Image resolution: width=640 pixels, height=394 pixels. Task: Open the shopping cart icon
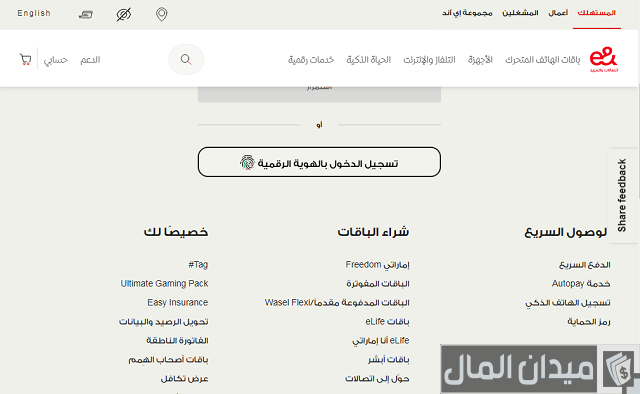point(25,60)
